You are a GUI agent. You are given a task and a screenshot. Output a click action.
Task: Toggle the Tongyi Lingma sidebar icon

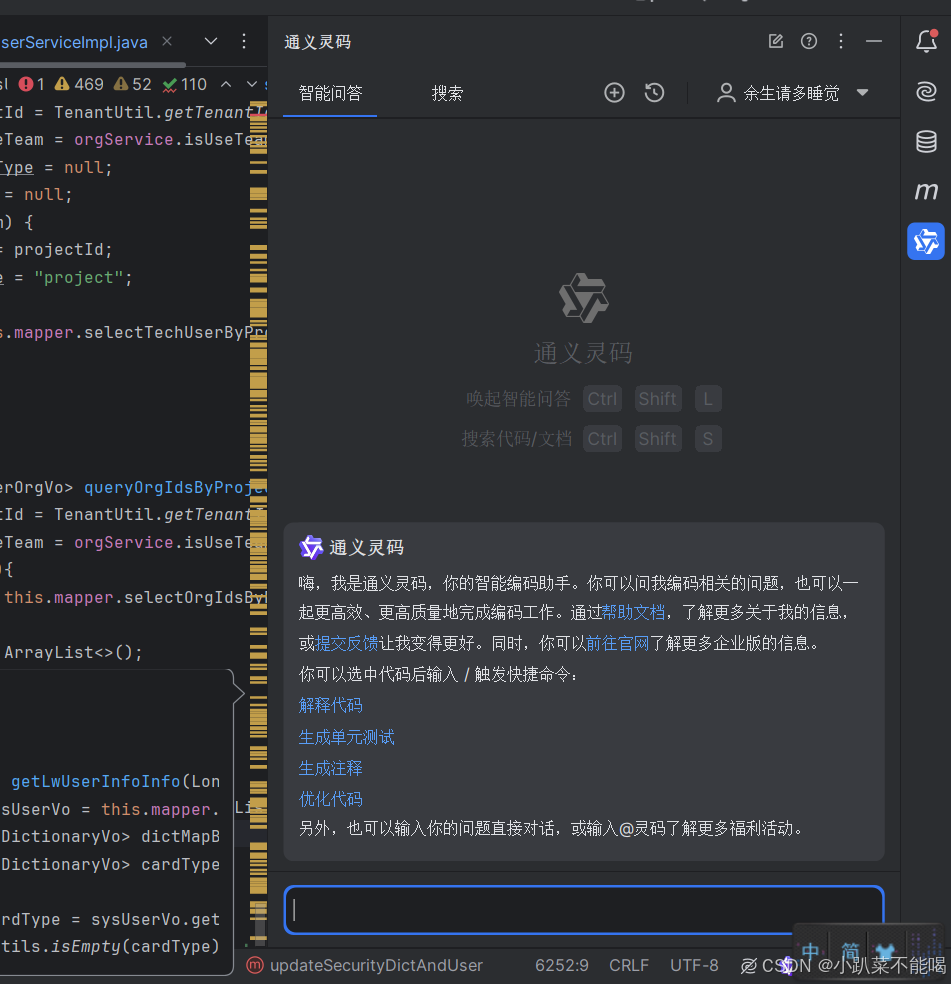[x=926, y=241]
